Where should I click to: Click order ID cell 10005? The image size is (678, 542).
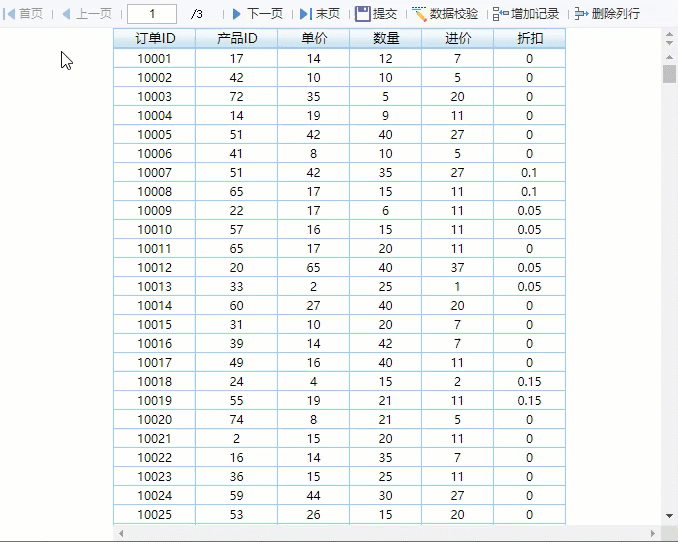point(155,135)
